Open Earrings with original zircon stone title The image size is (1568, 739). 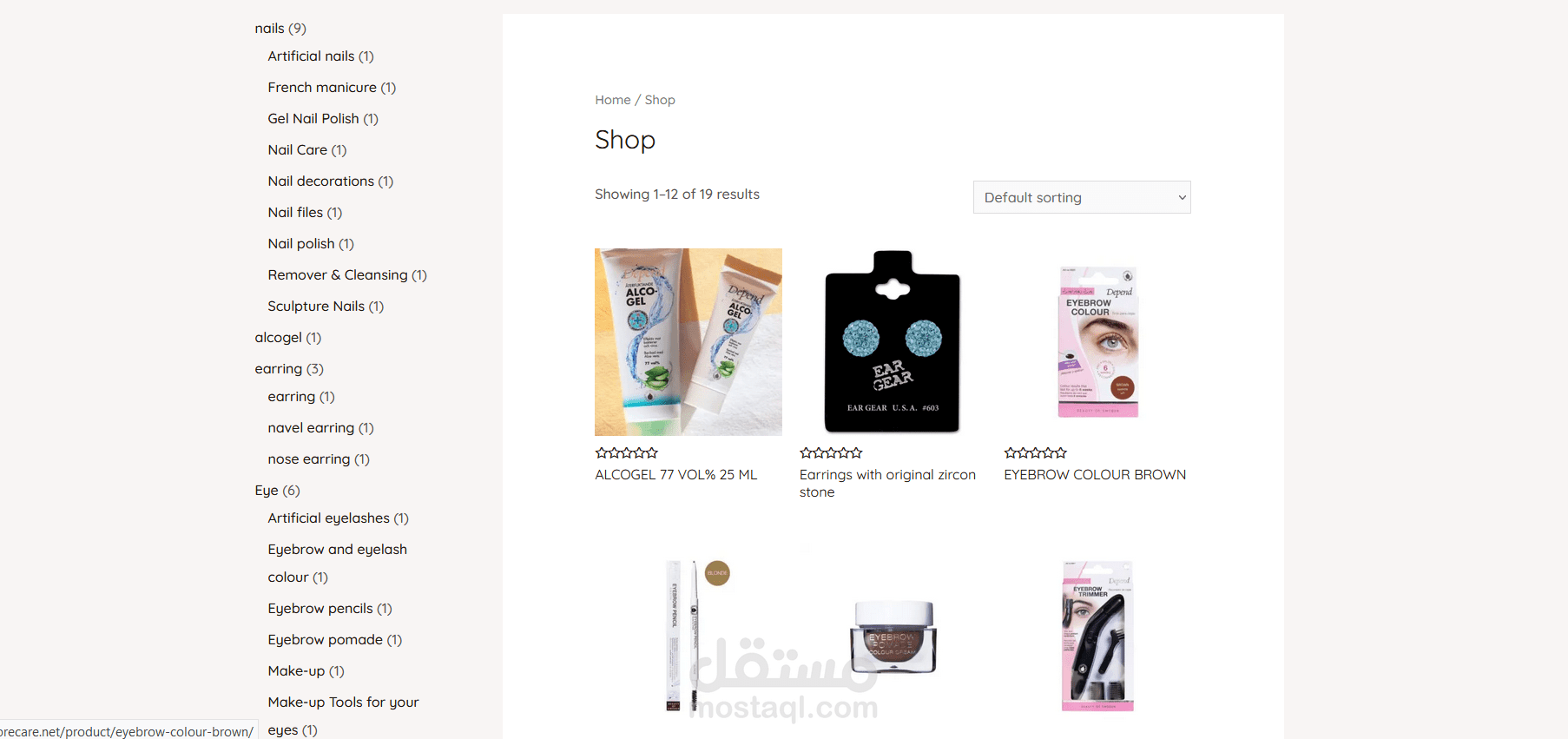coord(887,484)
